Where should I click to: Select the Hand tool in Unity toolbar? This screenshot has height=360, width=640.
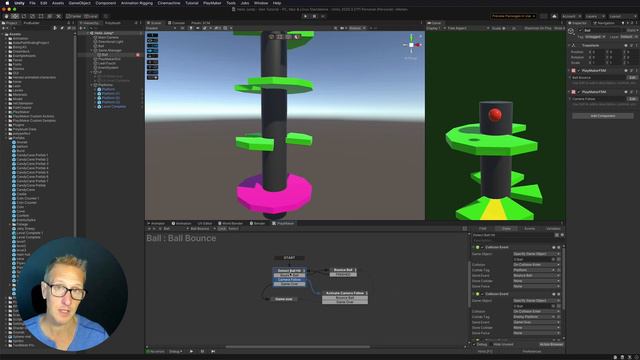[x=7, y=16]
